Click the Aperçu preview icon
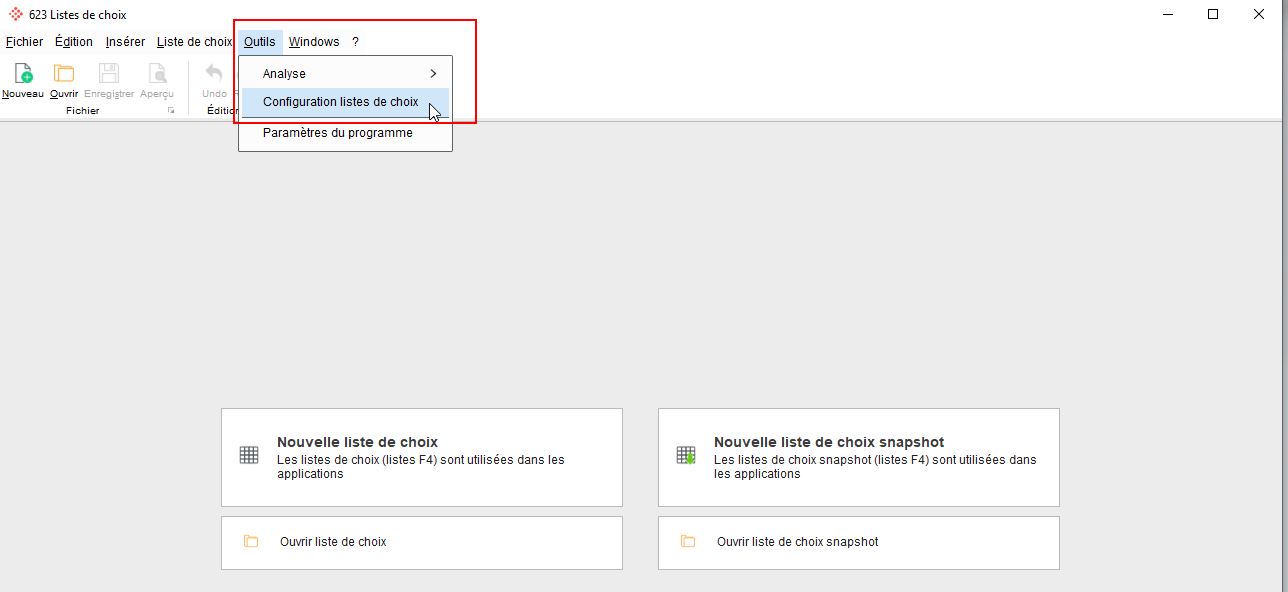 coord(156,74)
